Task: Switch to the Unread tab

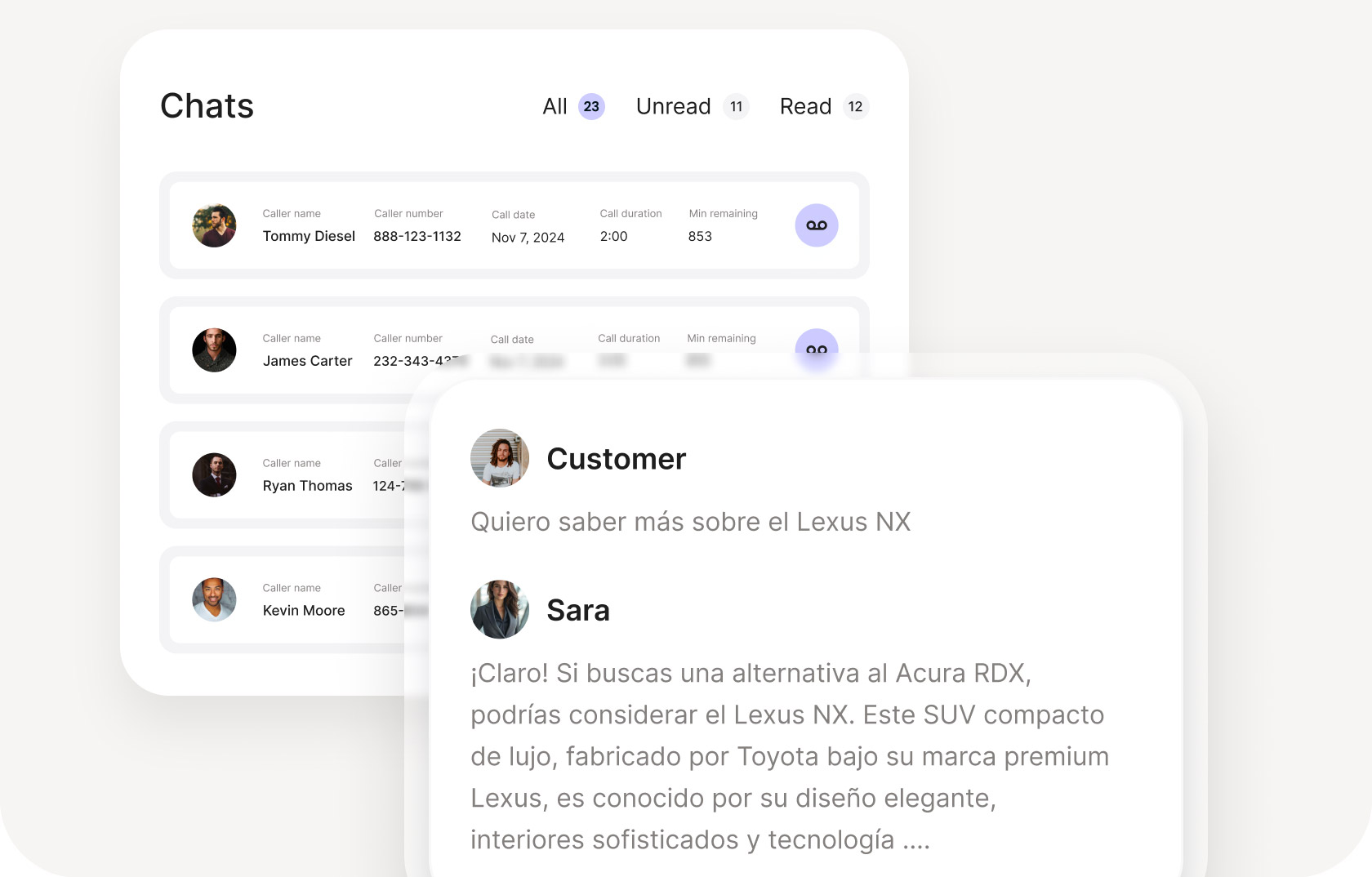Action: pyautogui.click(x=692, y=106)
